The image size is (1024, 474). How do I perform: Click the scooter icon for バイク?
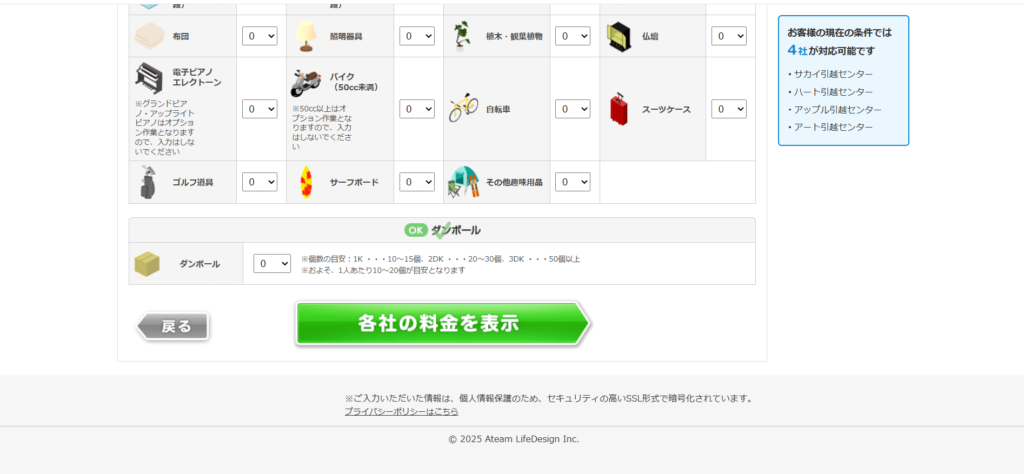pos(306,83)
